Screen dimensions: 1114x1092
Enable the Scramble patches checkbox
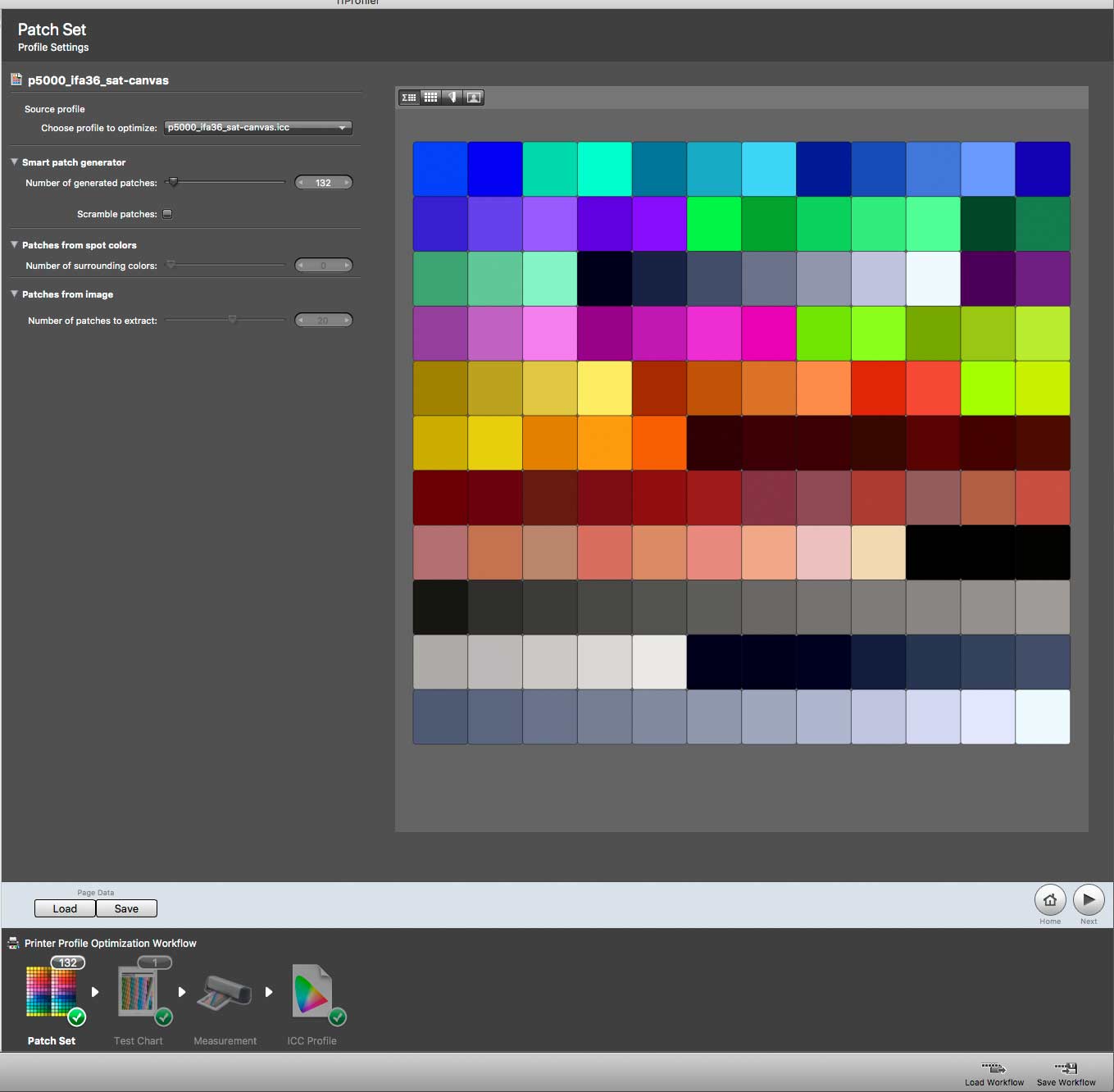[x=167, y=214]
